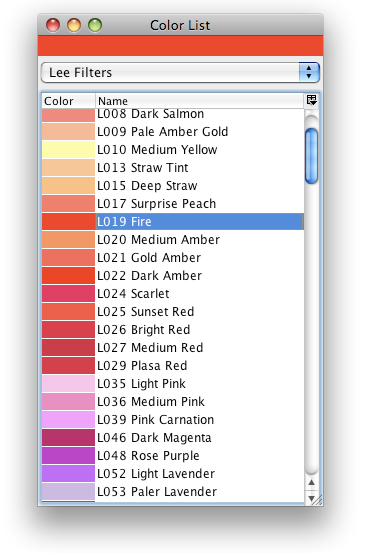Select L048 Rose Purple
This screenshot has height=553, width=375.
coord(173,455)
